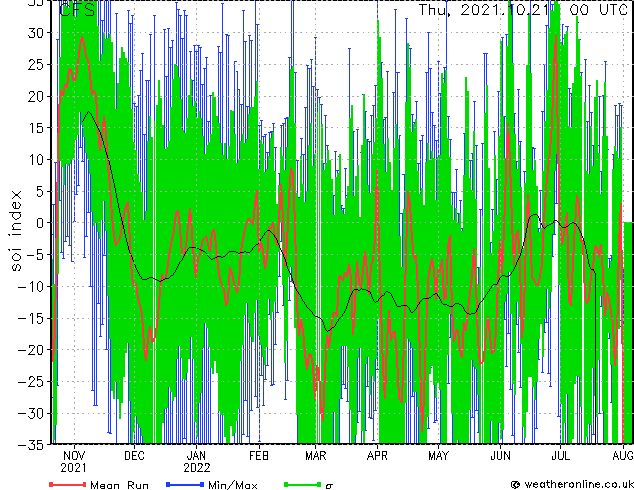Click the y-axis value -20
Image resolution: width=634 pixels, height=490 pixels.
[32, 350]
